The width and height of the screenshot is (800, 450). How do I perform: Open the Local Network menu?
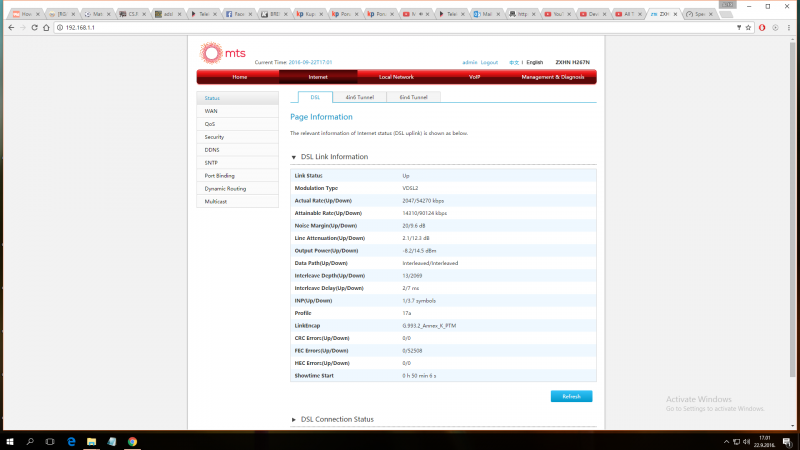396,77
